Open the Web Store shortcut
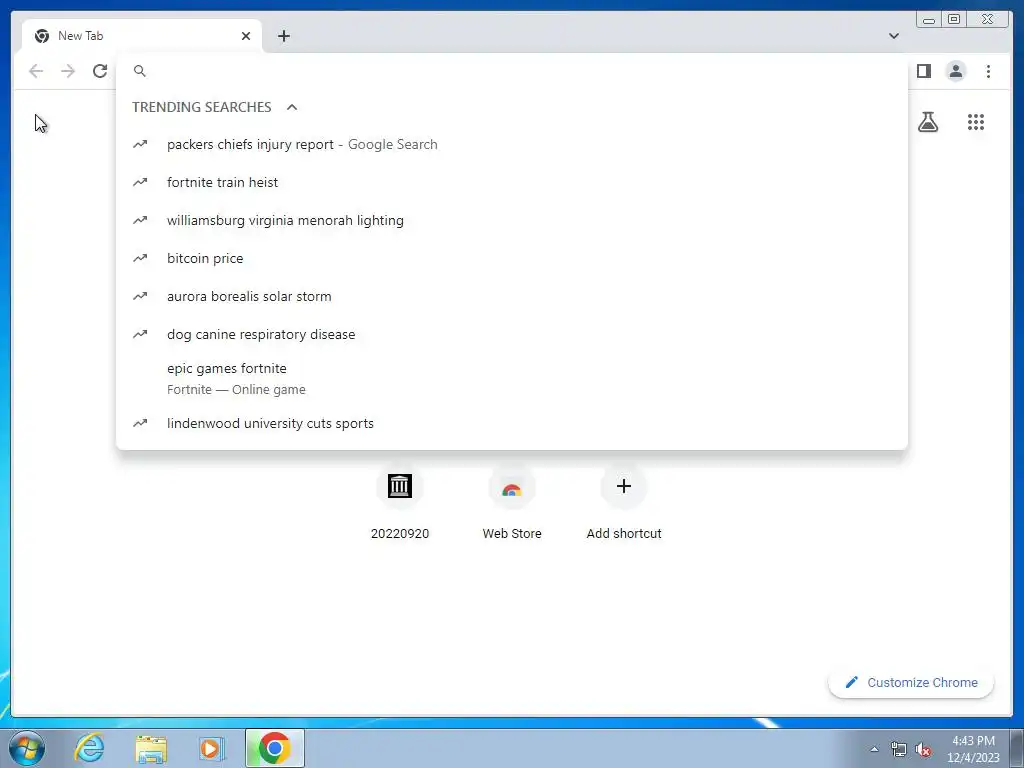This screenshot has width=1024, height=768. click(x=511, y=504)
